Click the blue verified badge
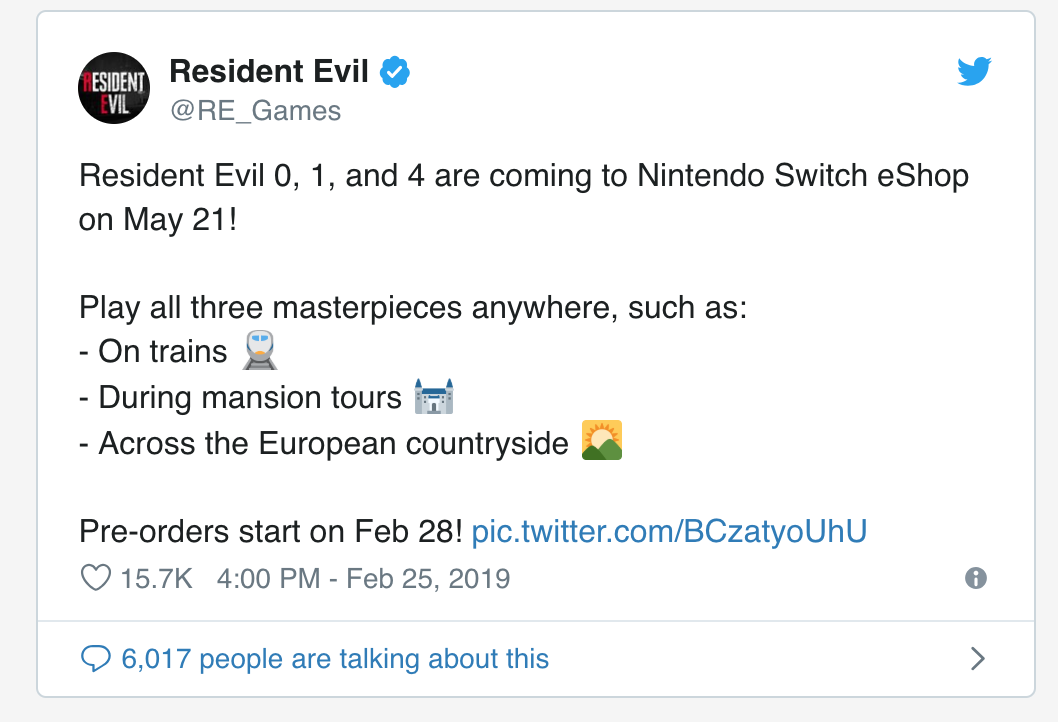This screenshot has width=1058, height=722. tap(395, 72)
